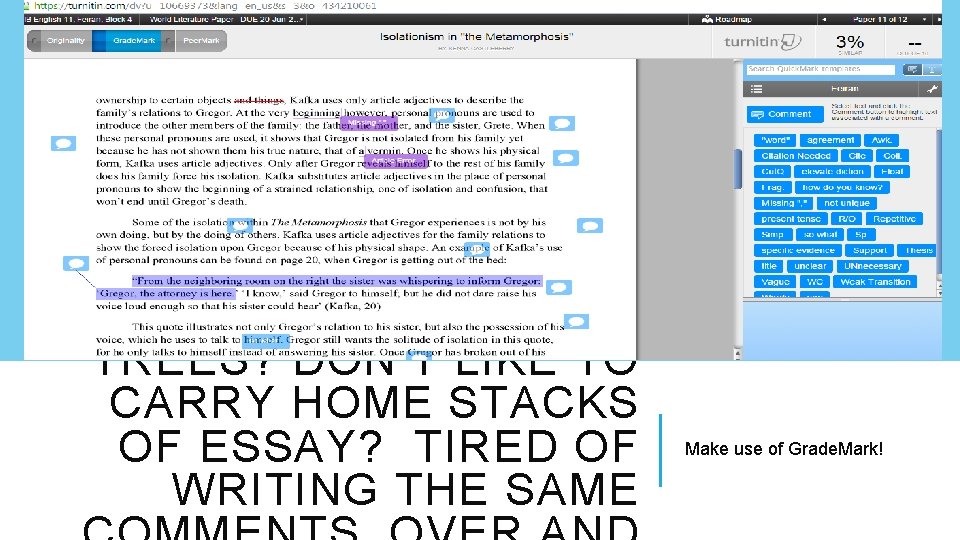This screenshot has height=540, width=960.
Task: Click the document vertical scrollbar thumb
Action: point(738,168)
